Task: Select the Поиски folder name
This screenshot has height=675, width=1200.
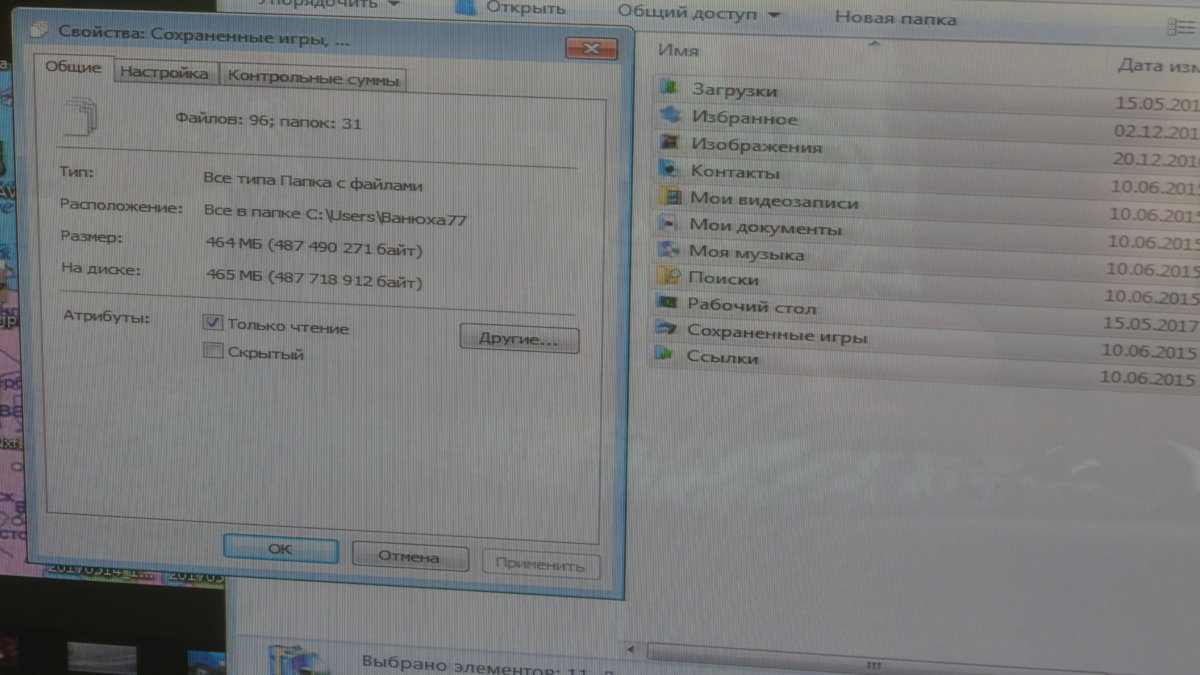Action: pos(724,279)
